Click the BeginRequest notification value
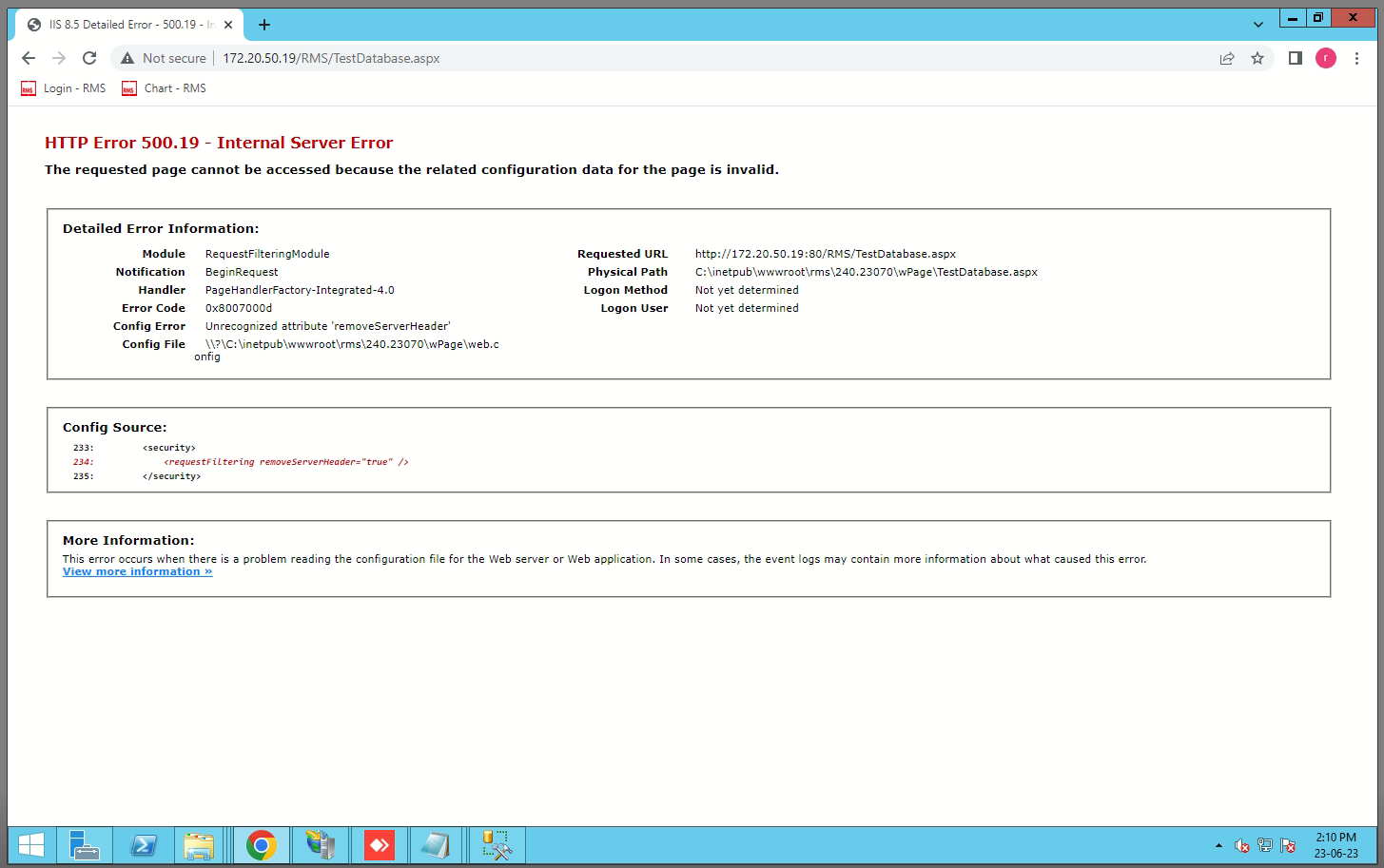The image size is (1384, 868). coord(242,272)
